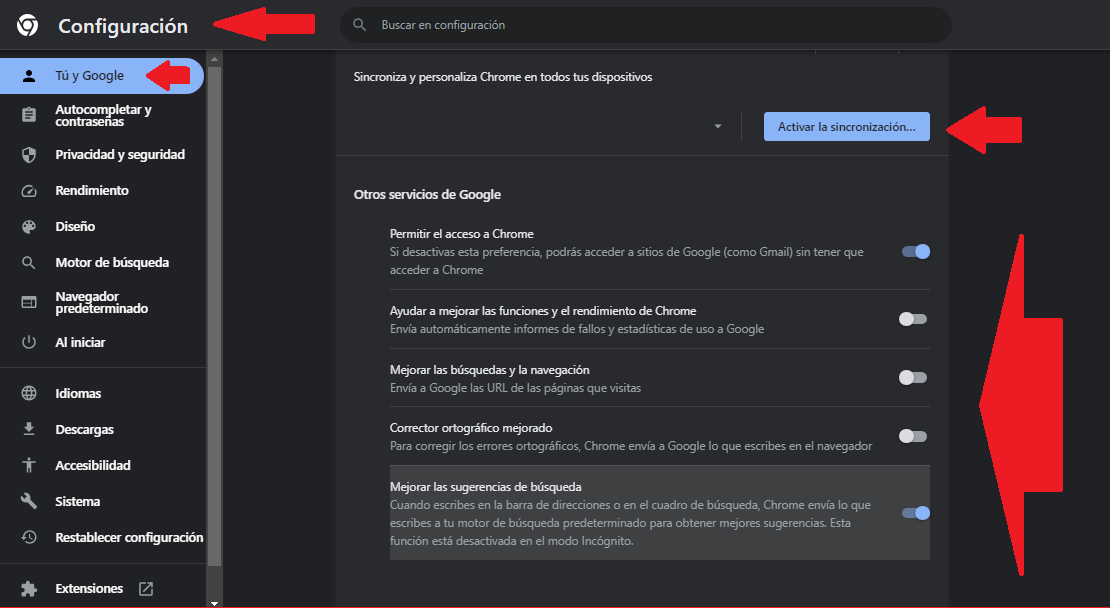Click the download arrow icon for Descargas
Viewport: 1110px width, 608px height.
click(29, 429)
